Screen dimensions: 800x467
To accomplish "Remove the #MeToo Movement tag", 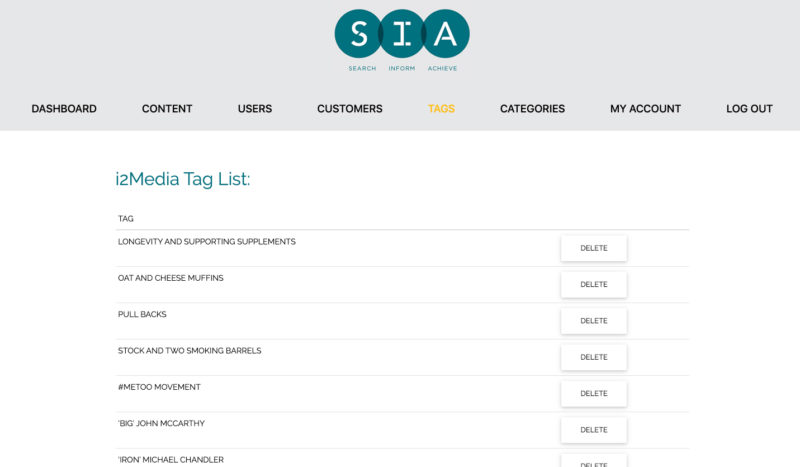I will point(593,394).
